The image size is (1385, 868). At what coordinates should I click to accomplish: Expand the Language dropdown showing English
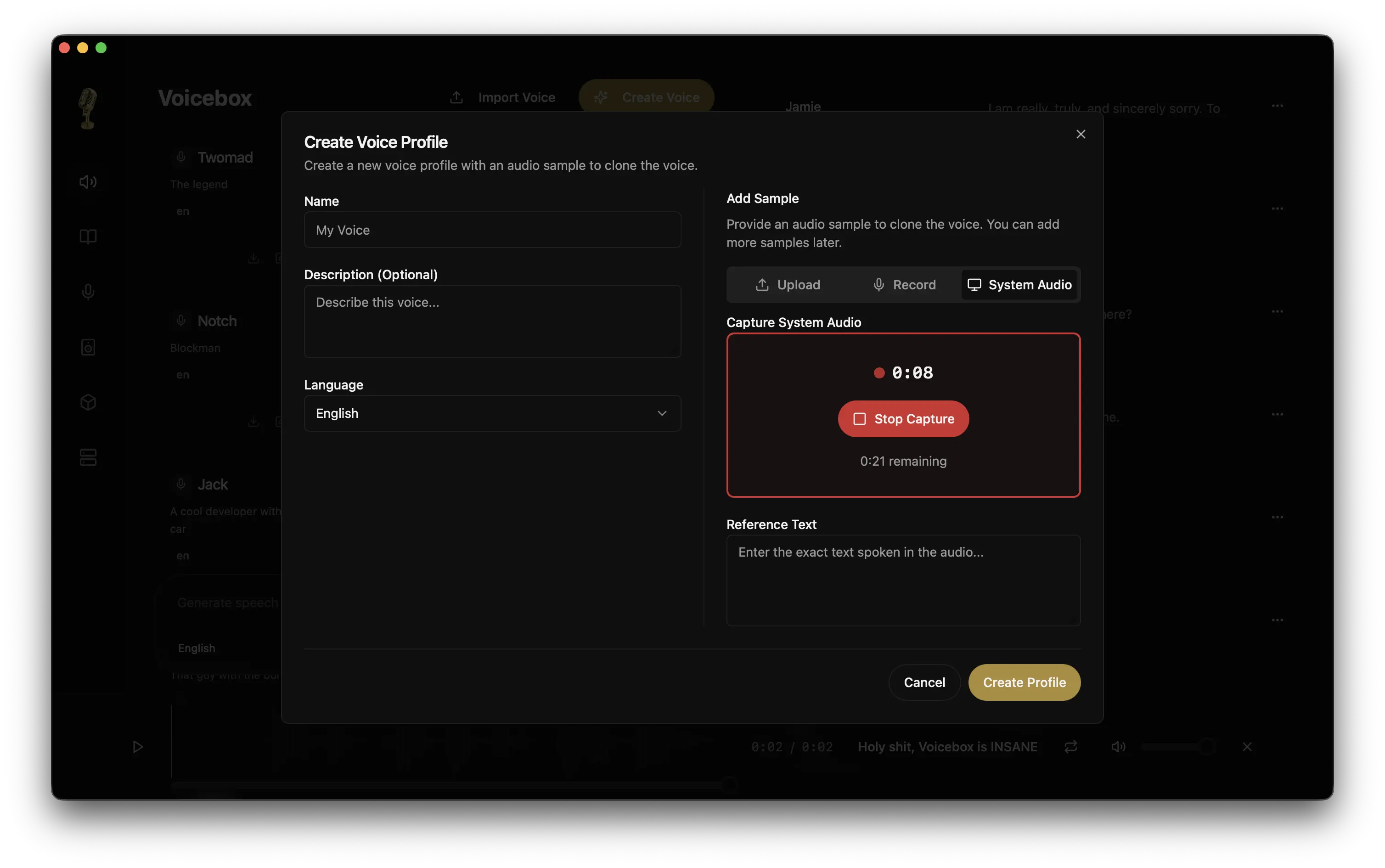tap(492, 413)
